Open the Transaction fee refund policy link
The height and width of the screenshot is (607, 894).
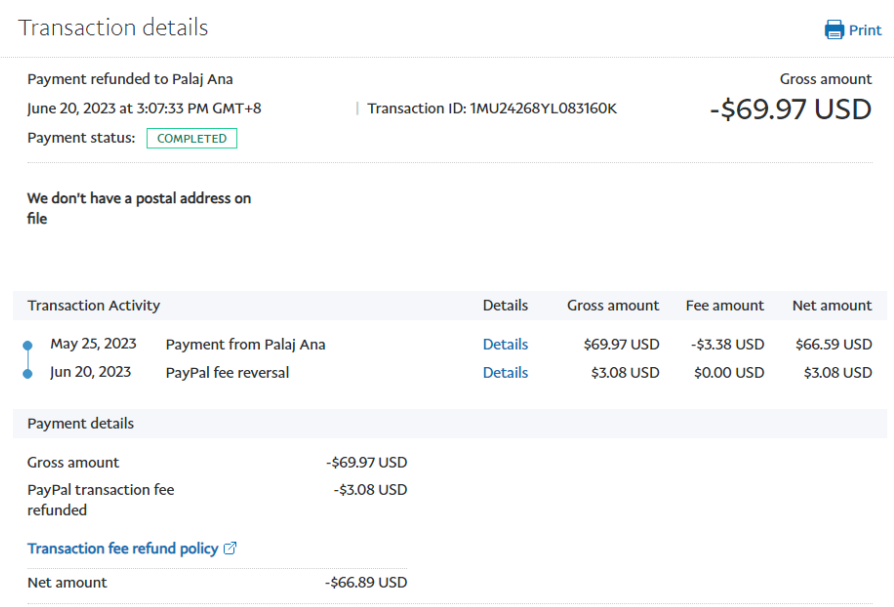point(122,548)
